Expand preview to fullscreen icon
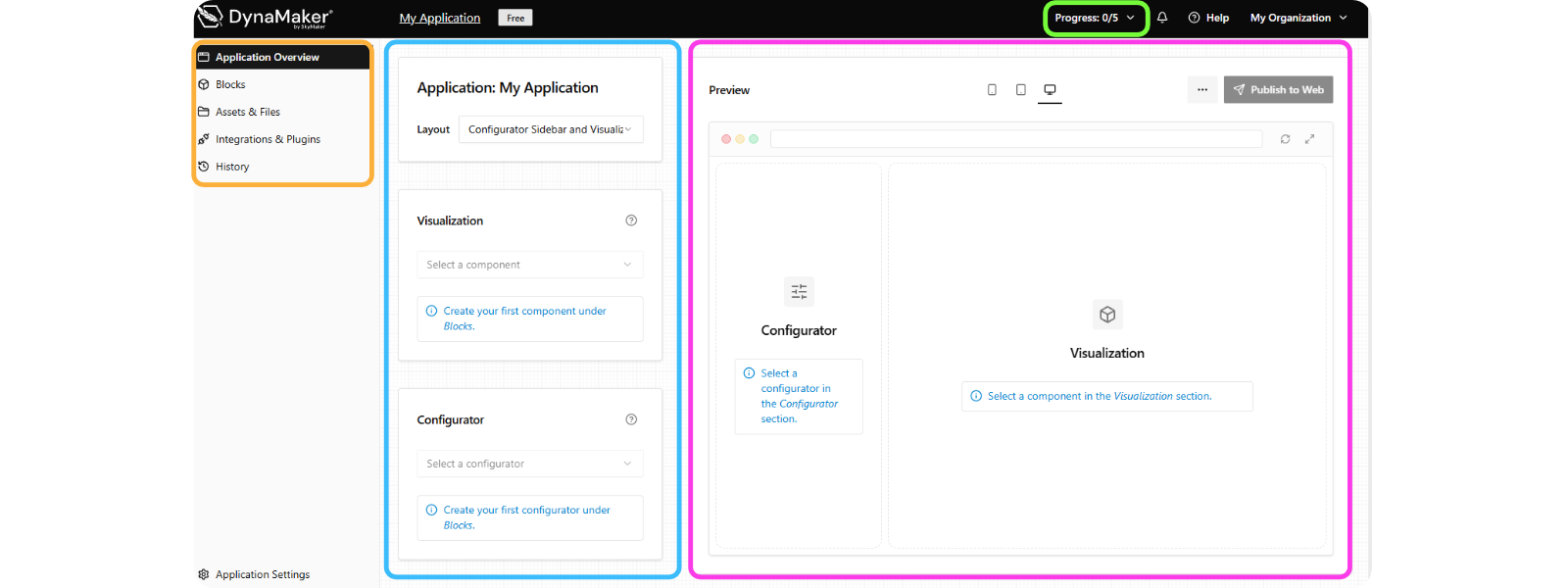Screen dimensions: 1568x588 (x=1309, y=139)
